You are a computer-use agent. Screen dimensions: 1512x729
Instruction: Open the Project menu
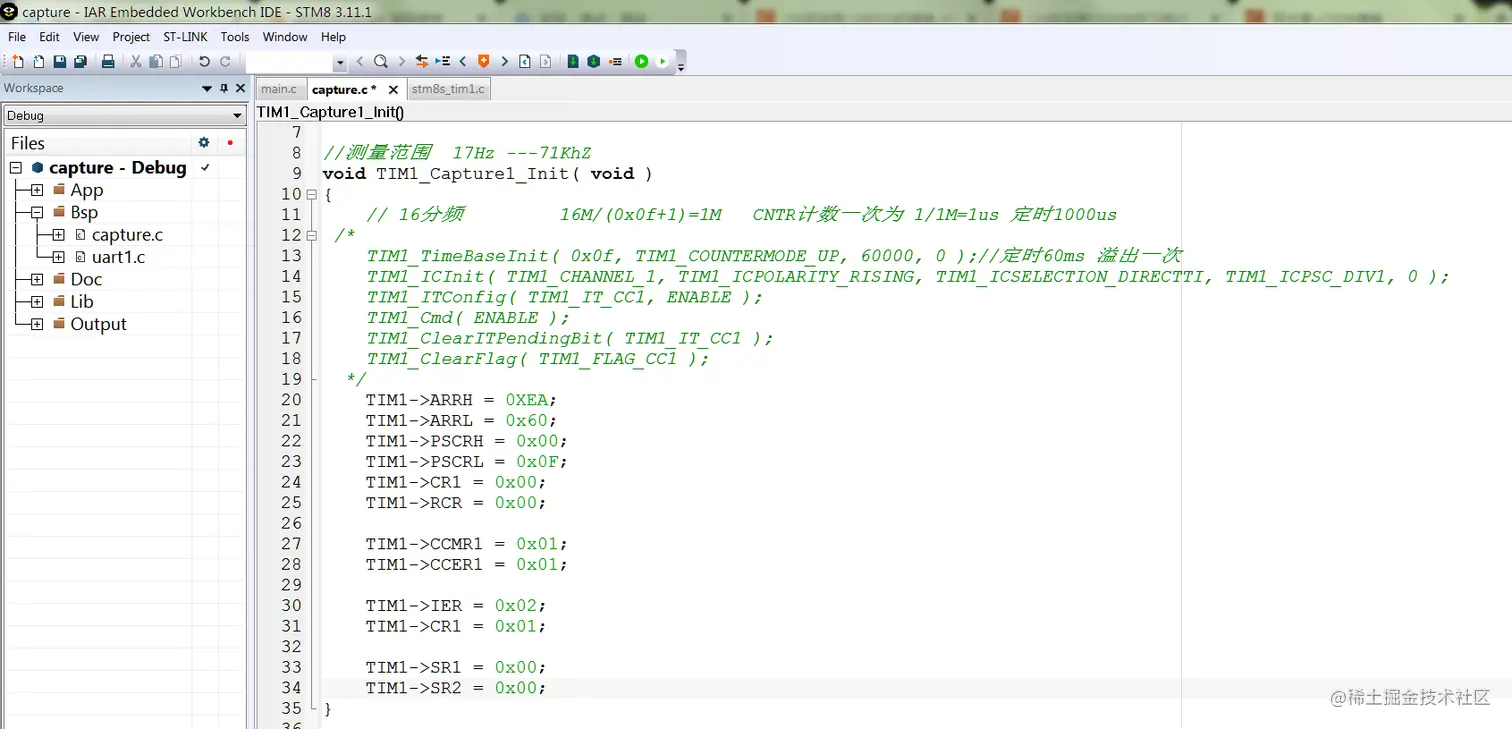(x=131, y=37)
